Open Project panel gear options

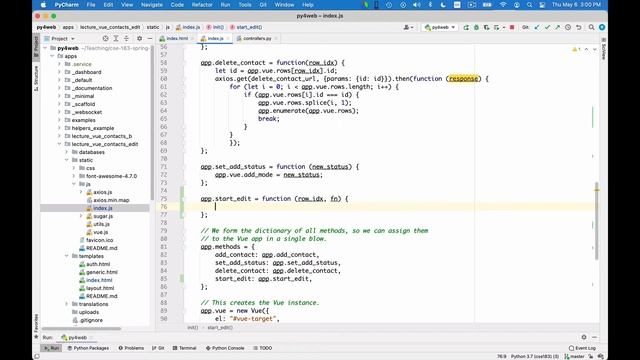[x=140, y=38]
